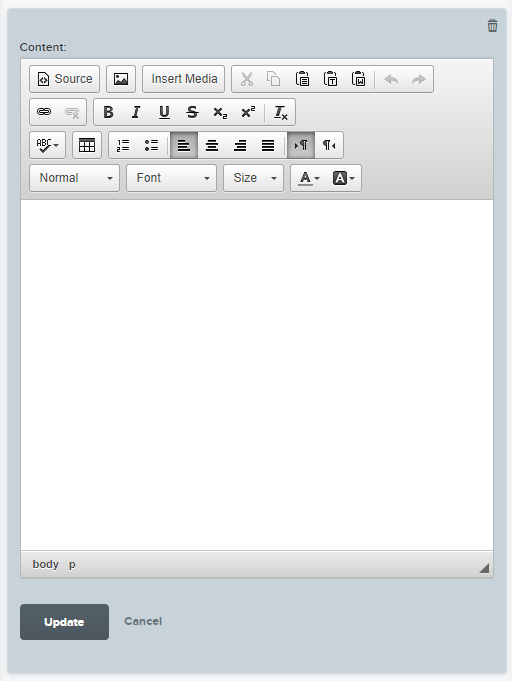Delete this content block via trash icon
The image size is (512, 681).
[492, 26]
